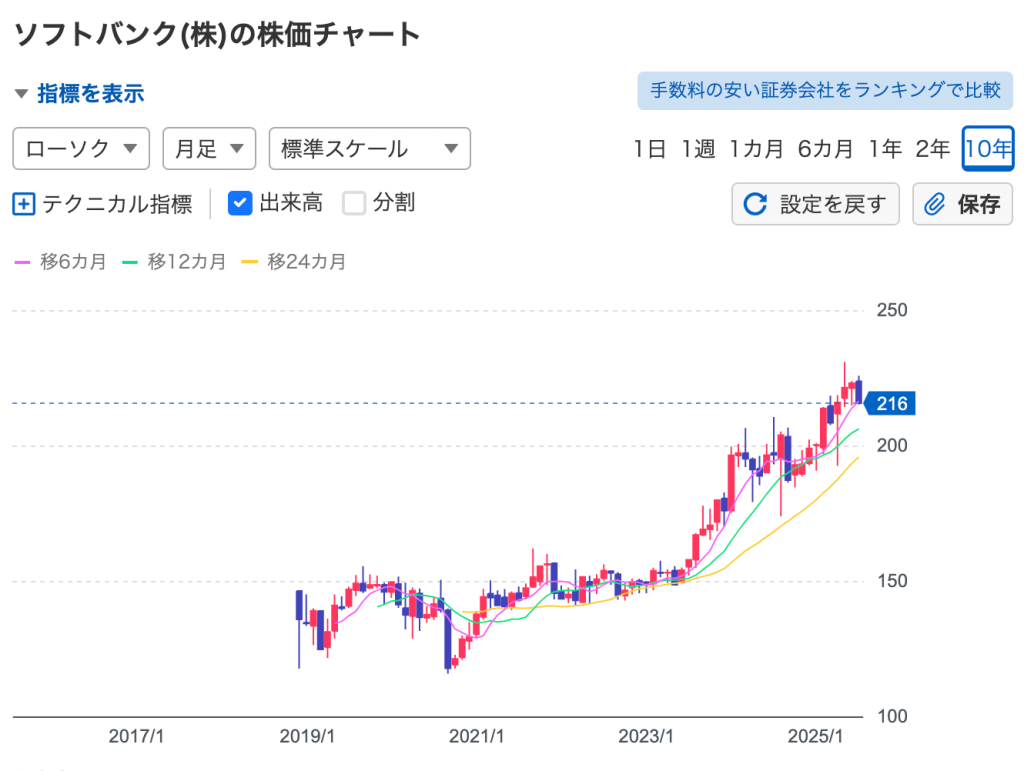Select the 1カ月 time range
The width and height of the screenshot is (1024, 771).
pyautogui.click(x=756, y=149)
